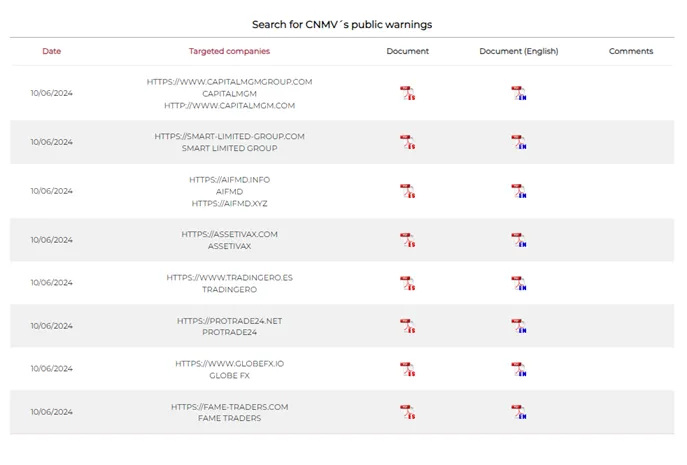Click the date in the AIFMD row
Screen dimensions: 687x465
pyautogui.click(x=52, y=192)
